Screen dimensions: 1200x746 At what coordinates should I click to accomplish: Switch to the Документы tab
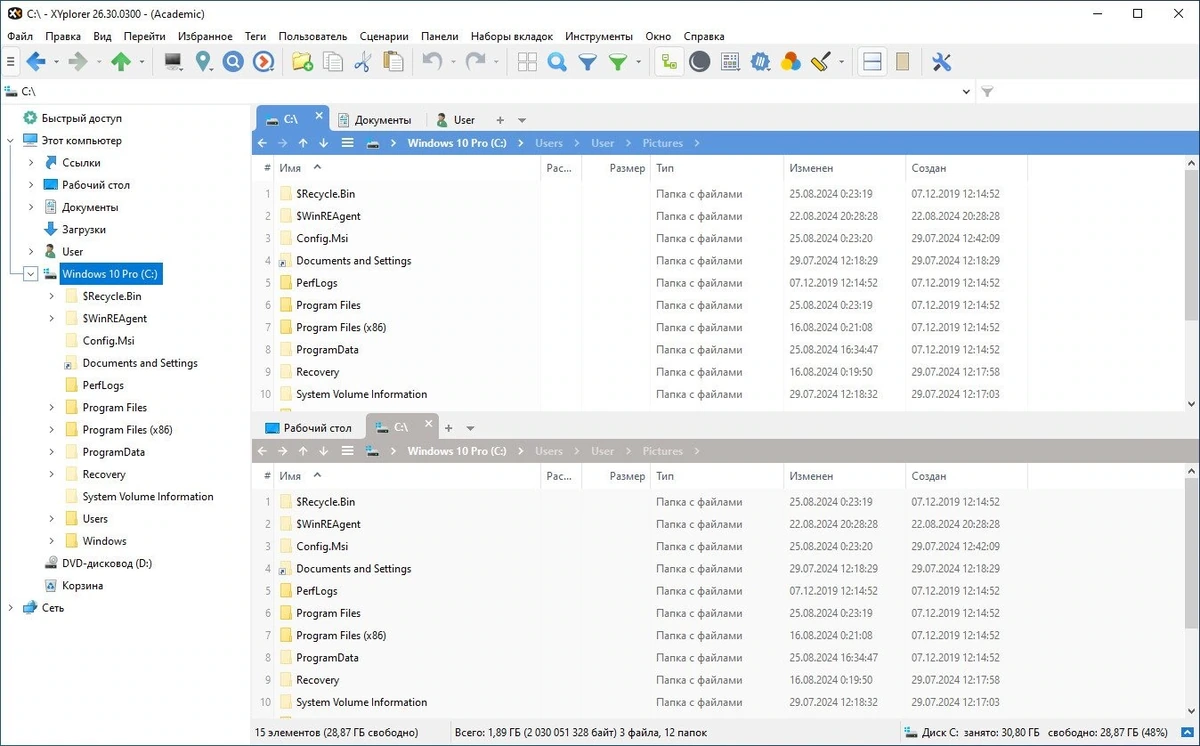coord(374,120)
